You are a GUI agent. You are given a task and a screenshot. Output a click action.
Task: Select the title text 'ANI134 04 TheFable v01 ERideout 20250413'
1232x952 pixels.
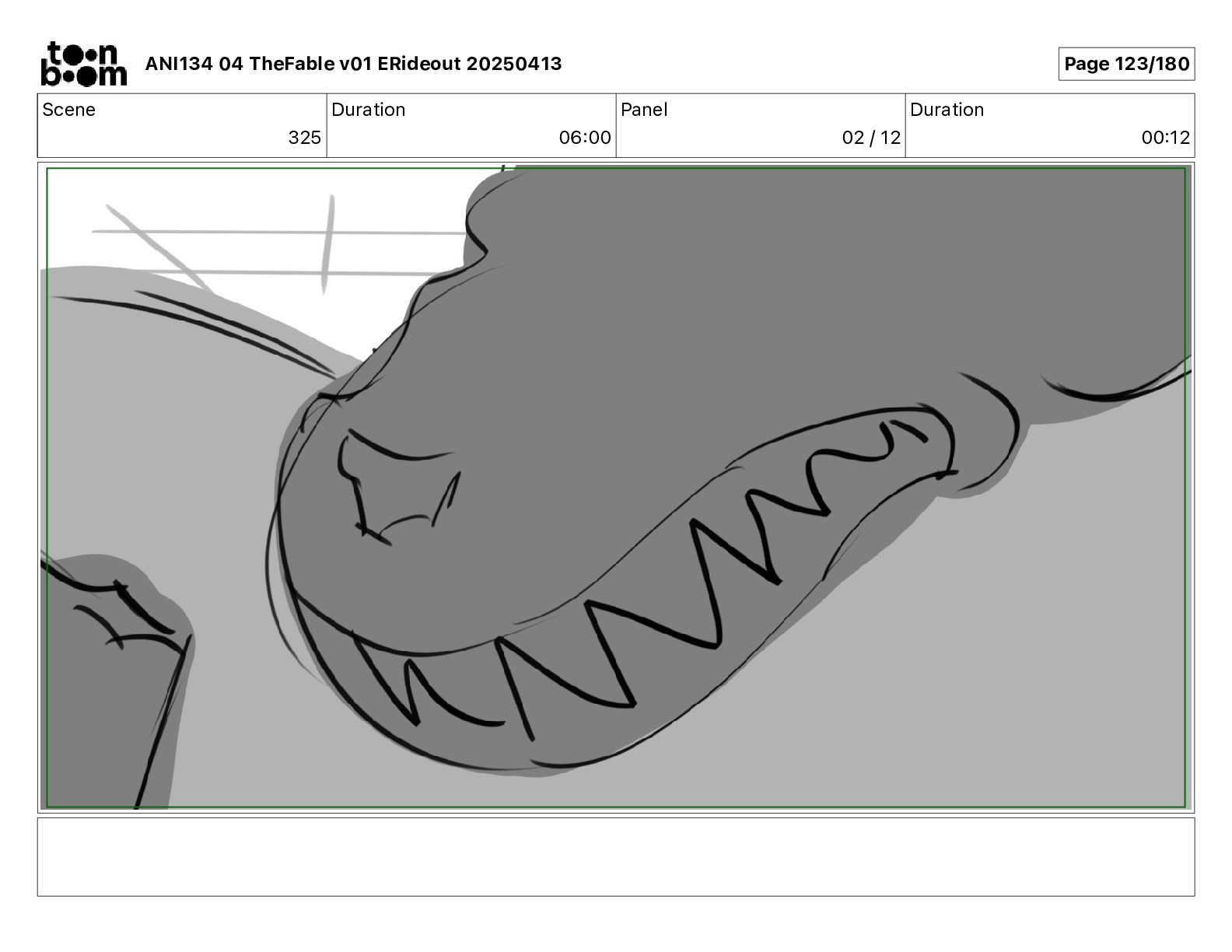353,64
